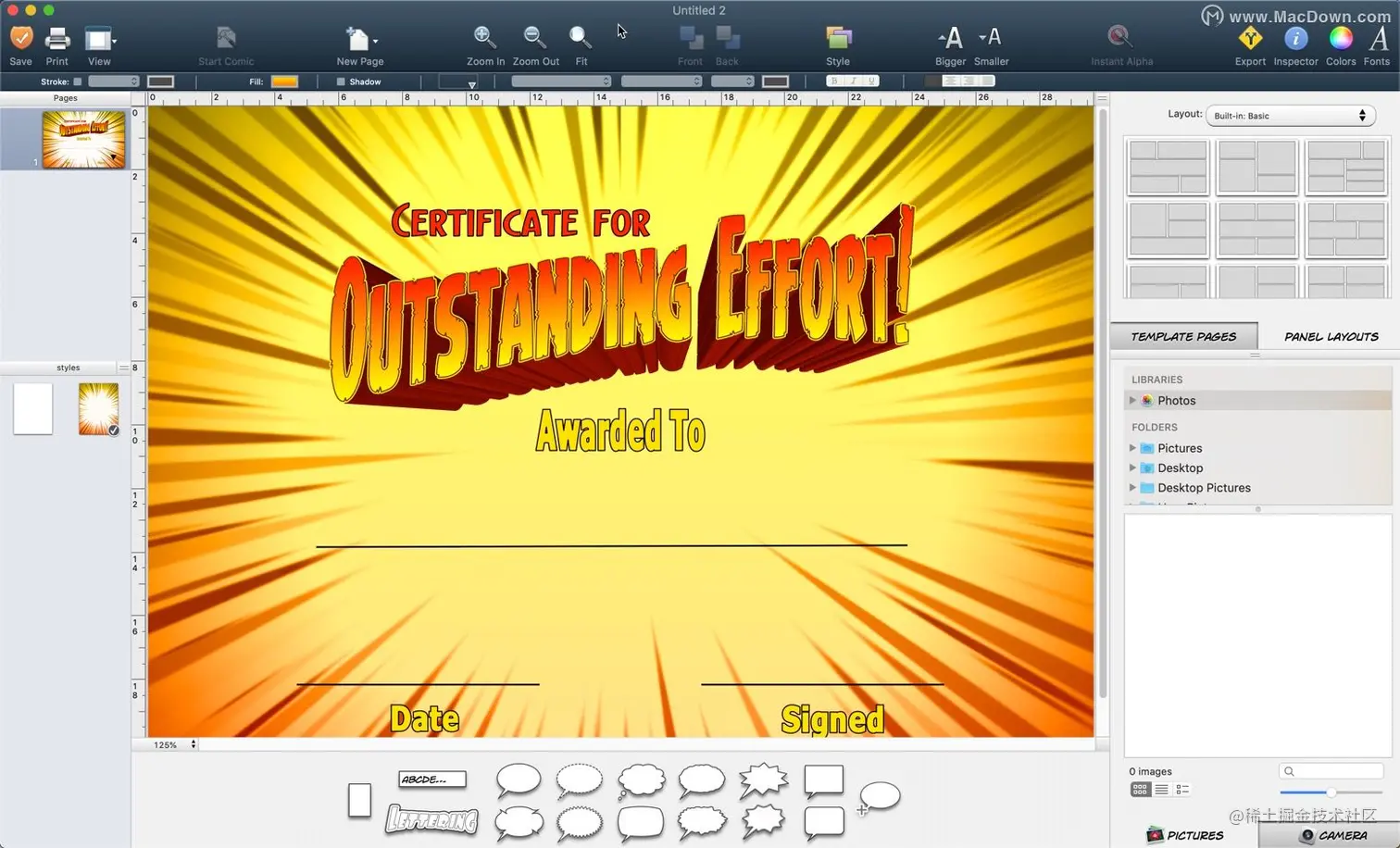Toggle the Stroke checkbox

(x=78, y=81)
